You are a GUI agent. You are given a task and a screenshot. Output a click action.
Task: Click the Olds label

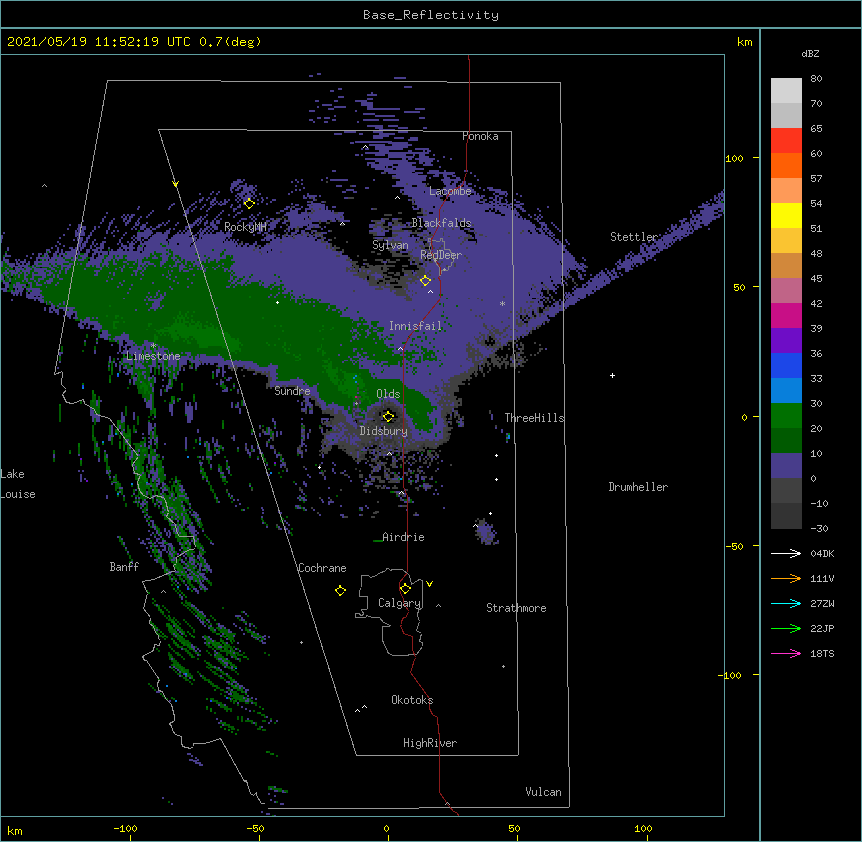pyautogui.click(x=388, y=394)
